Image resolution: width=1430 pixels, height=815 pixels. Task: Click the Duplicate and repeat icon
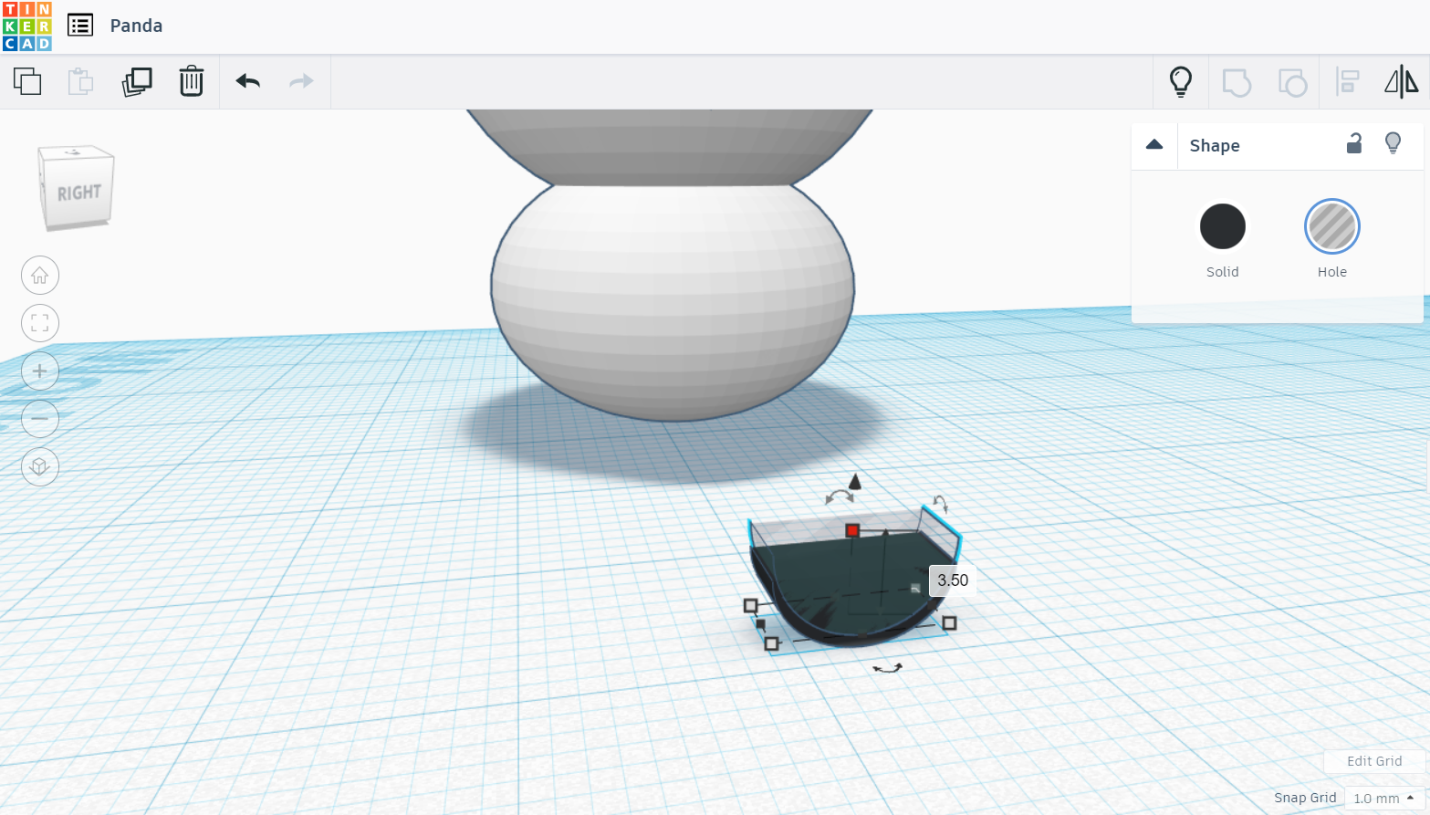coord(136,81)
